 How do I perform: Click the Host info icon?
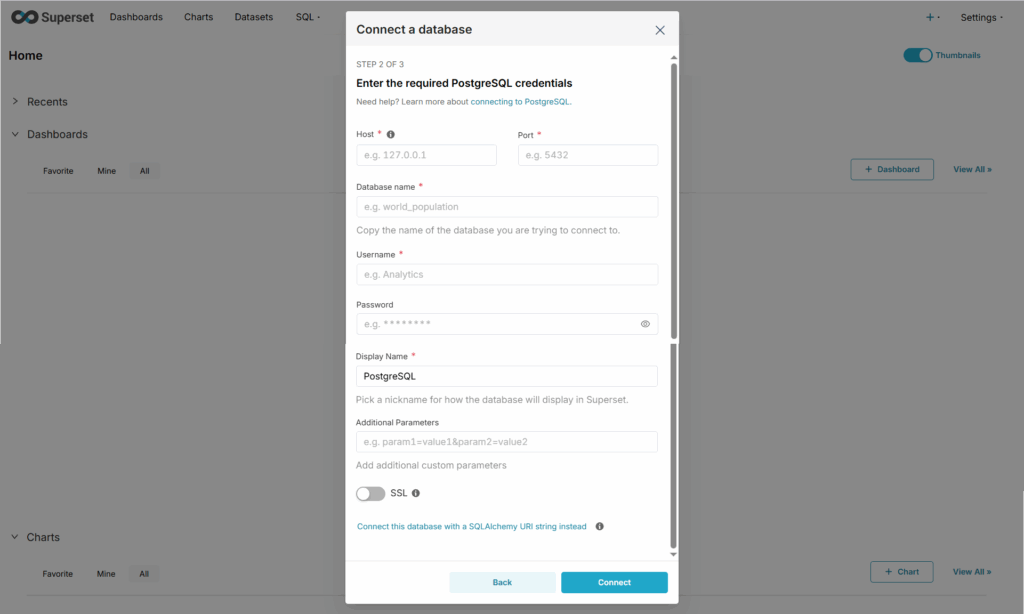point(391,134)
